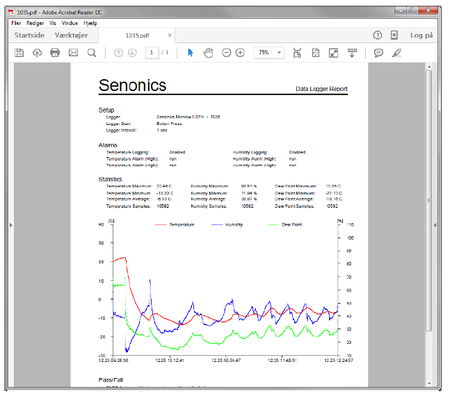
Task: Switch to the Værktøjer tab
Action: [71, 35]
